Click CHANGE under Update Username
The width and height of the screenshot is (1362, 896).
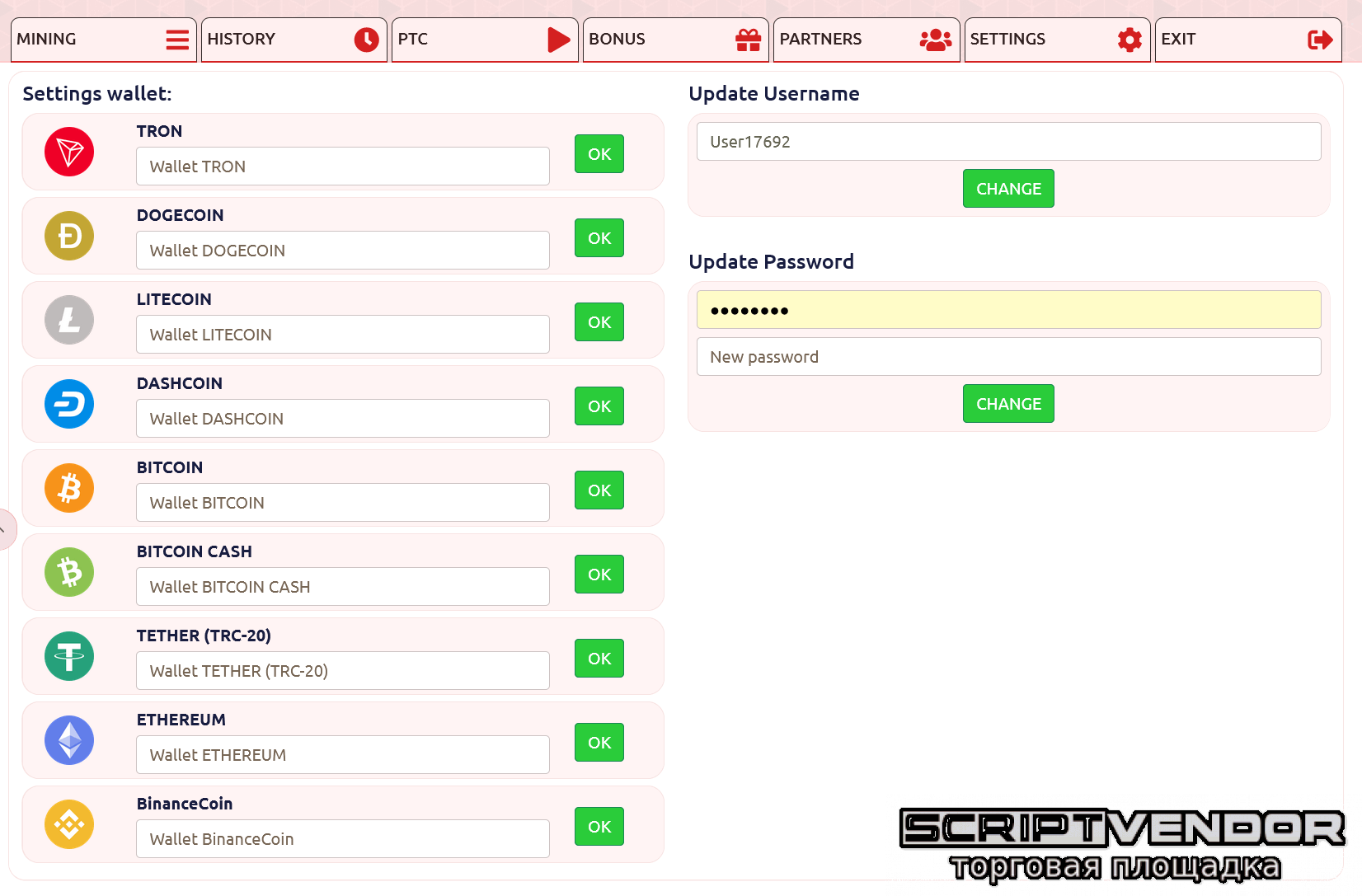[1008, 189]
